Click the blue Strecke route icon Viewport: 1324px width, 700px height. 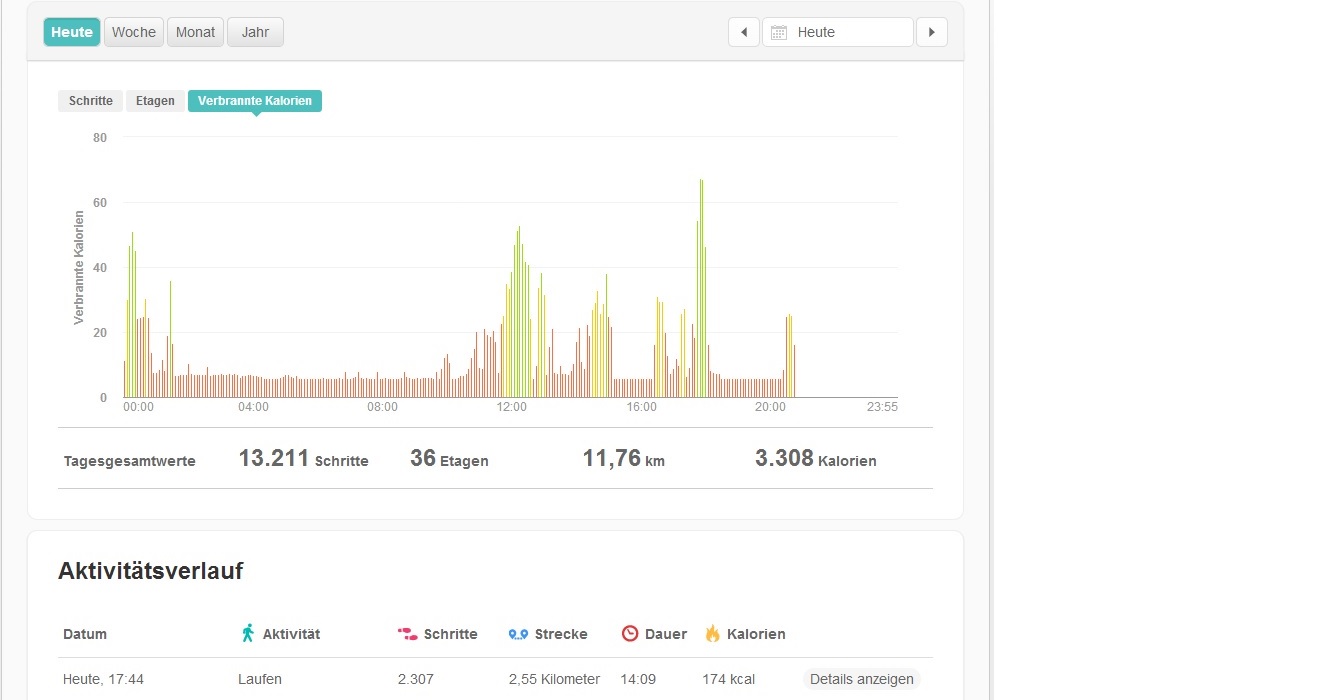[518, 634]
